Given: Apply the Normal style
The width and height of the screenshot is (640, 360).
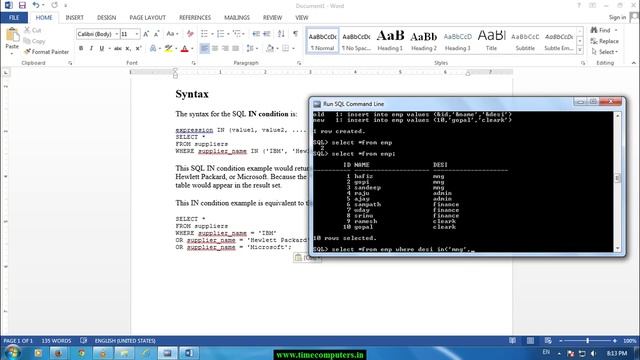Looking at the screenshot, I should click(x=322, y=41).
